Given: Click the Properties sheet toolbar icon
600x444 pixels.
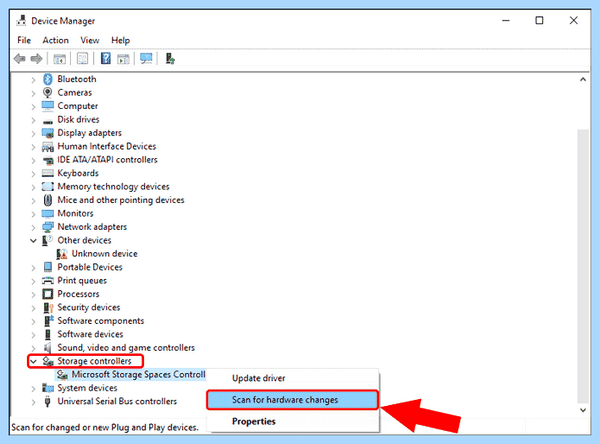Looking at the screenshot, I should [83, 59].
